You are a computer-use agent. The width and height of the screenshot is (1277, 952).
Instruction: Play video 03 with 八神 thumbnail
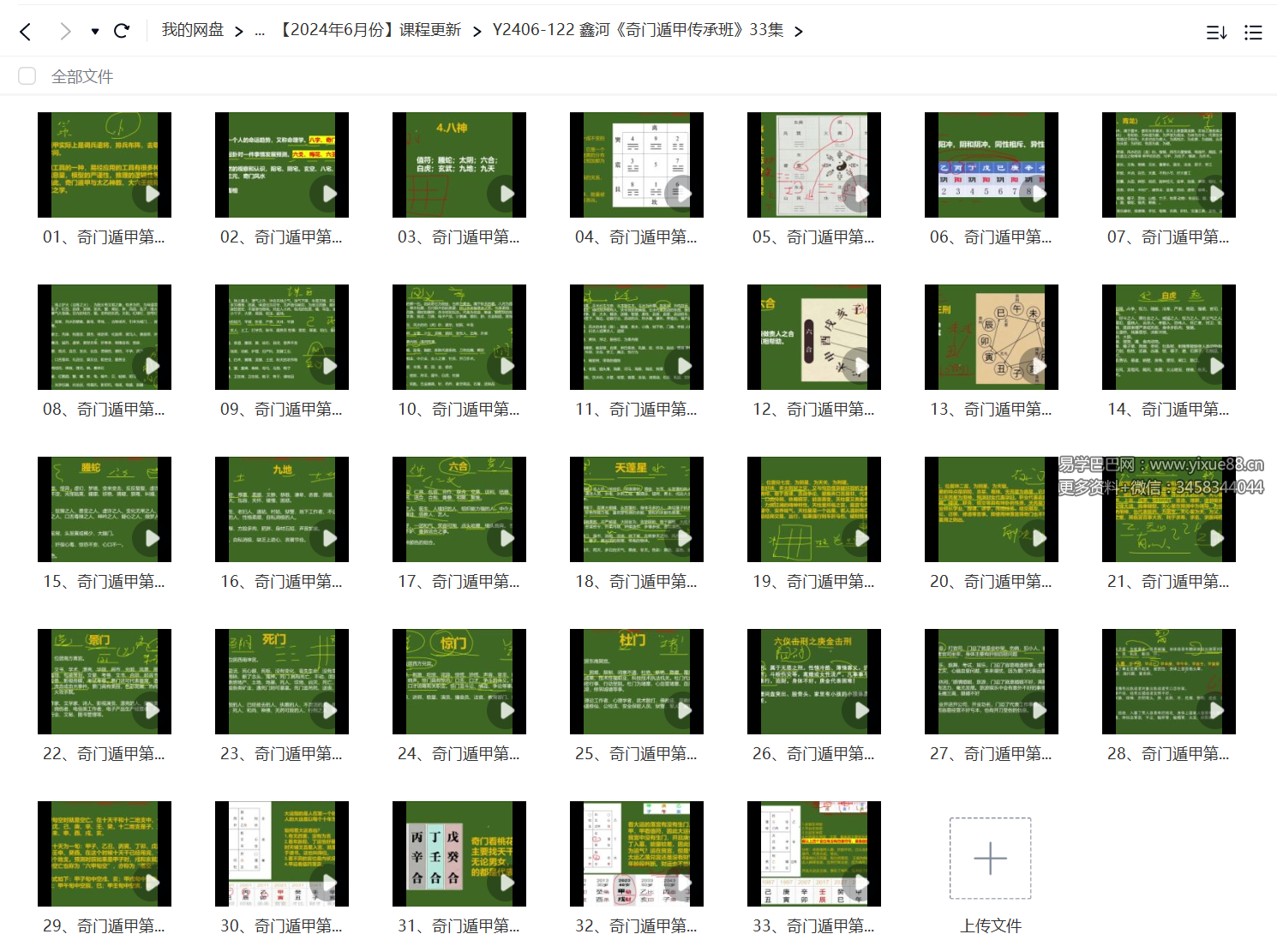[x=459, y=165]
